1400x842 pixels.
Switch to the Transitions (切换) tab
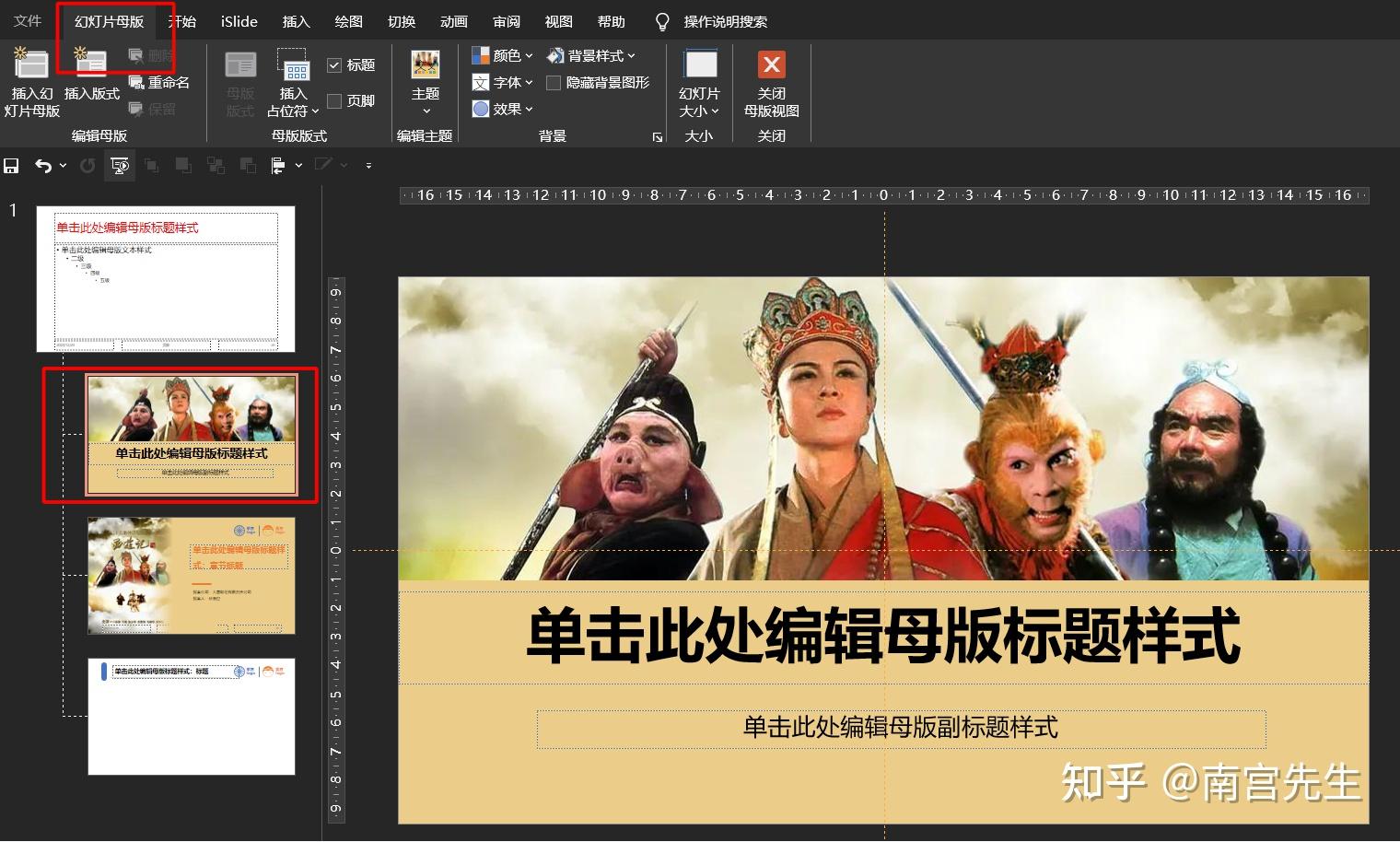[402, 21]
